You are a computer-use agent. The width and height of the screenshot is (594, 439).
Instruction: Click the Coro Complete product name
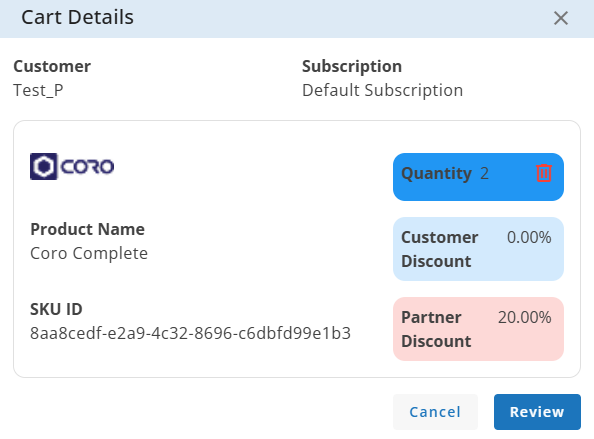[89, 253]
